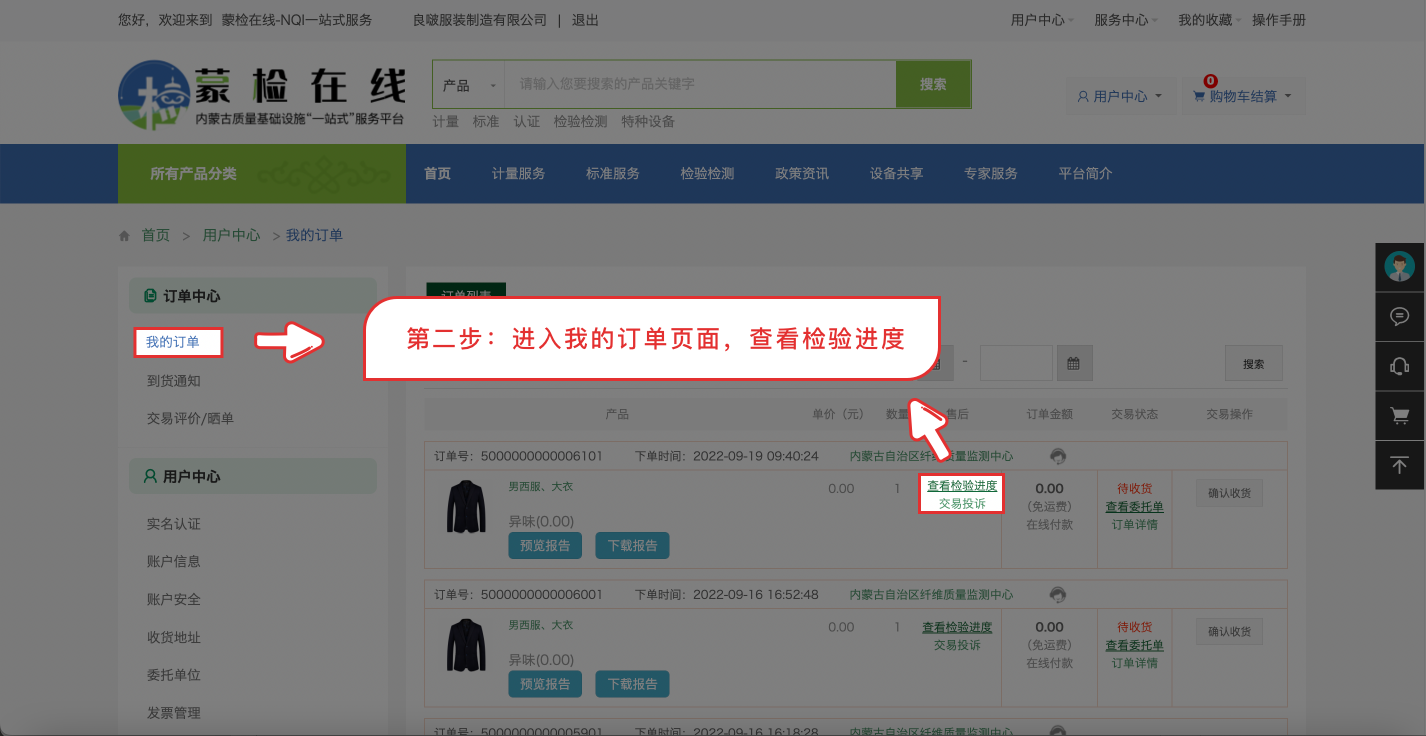This screenshot has height=736, width=1426.
Task: Open the 设备共享 nav item
Action: coord(896,174)
